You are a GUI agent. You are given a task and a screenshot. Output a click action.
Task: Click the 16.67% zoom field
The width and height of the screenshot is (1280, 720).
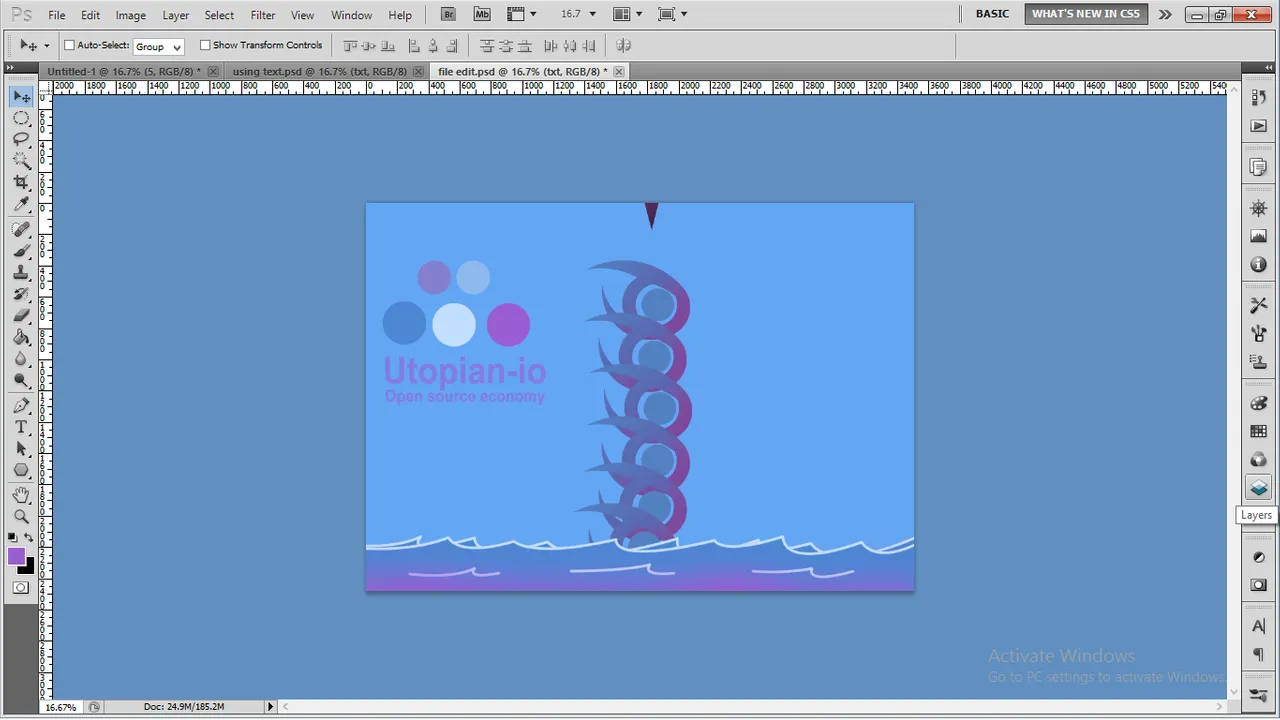[x=61, y=707]
